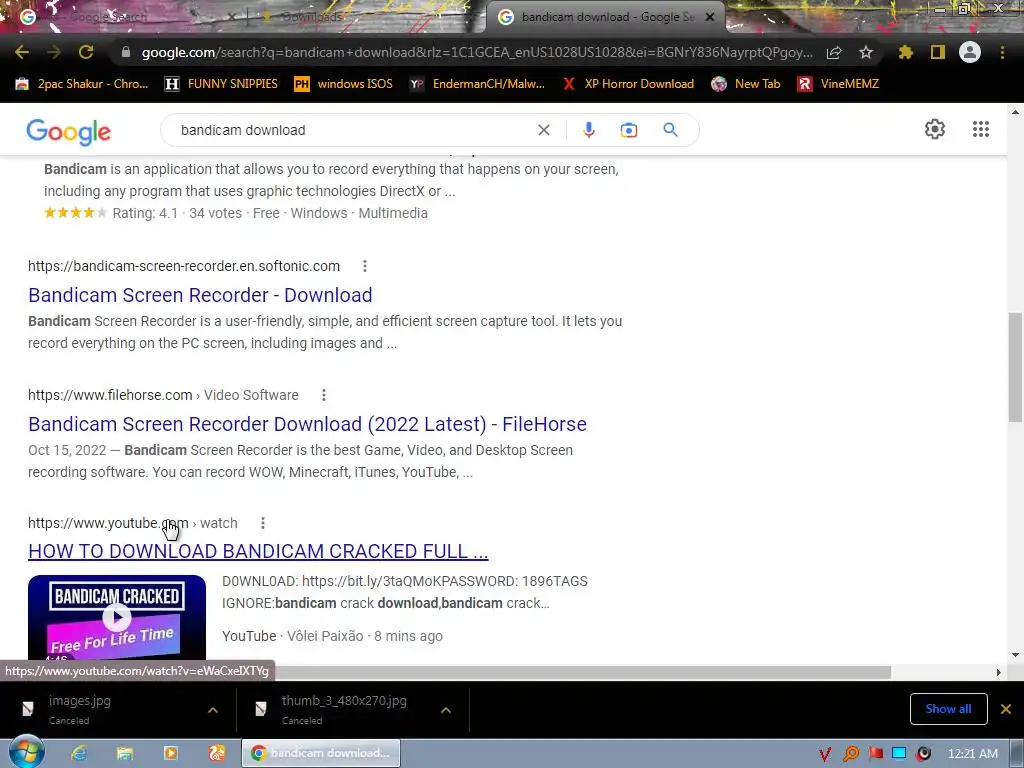Click the page scroll down arrow
This screenshot has height=768, width=1024.
1015,654
